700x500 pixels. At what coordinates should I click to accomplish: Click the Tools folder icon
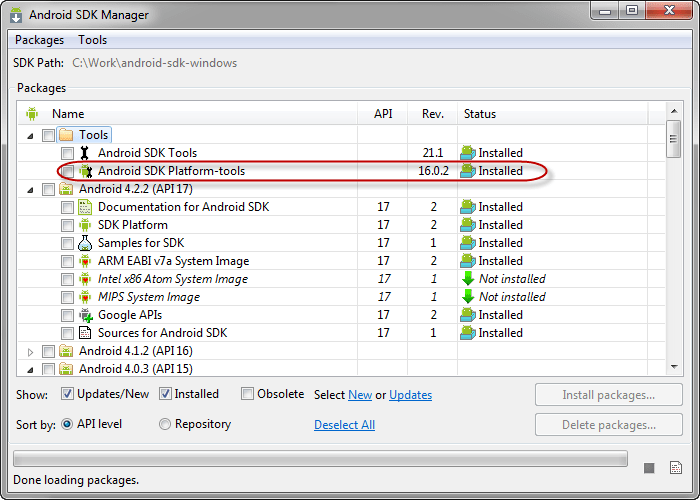coord(66,135)
